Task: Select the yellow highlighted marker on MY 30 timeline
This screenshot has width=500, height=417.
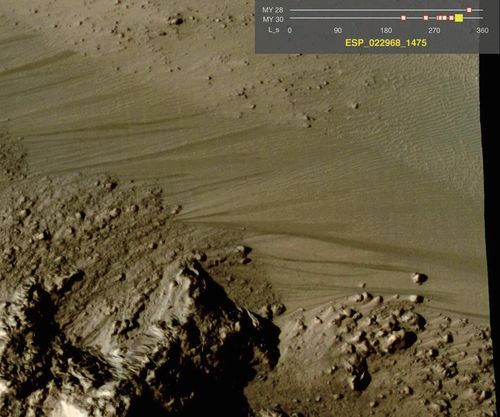Action: coord(459,18)
